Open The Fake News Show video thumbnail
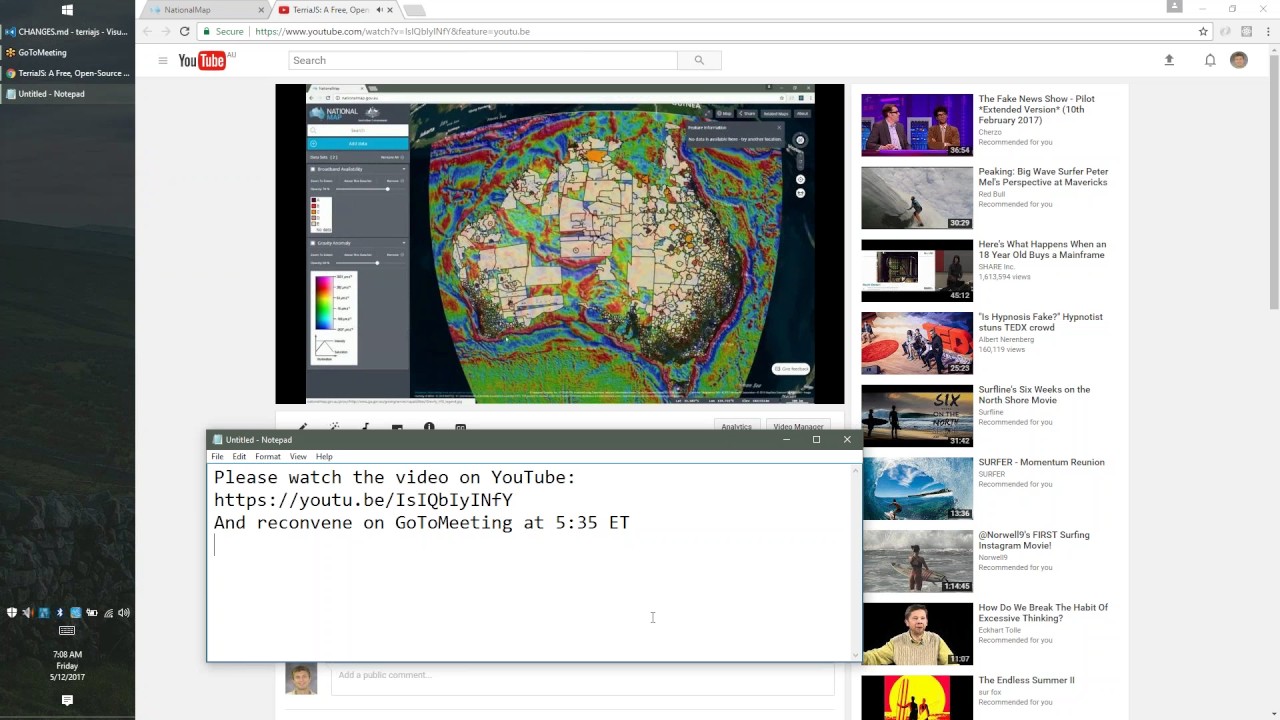The height and width of the screenshot is (720, 1280). (x=917, y=125)
